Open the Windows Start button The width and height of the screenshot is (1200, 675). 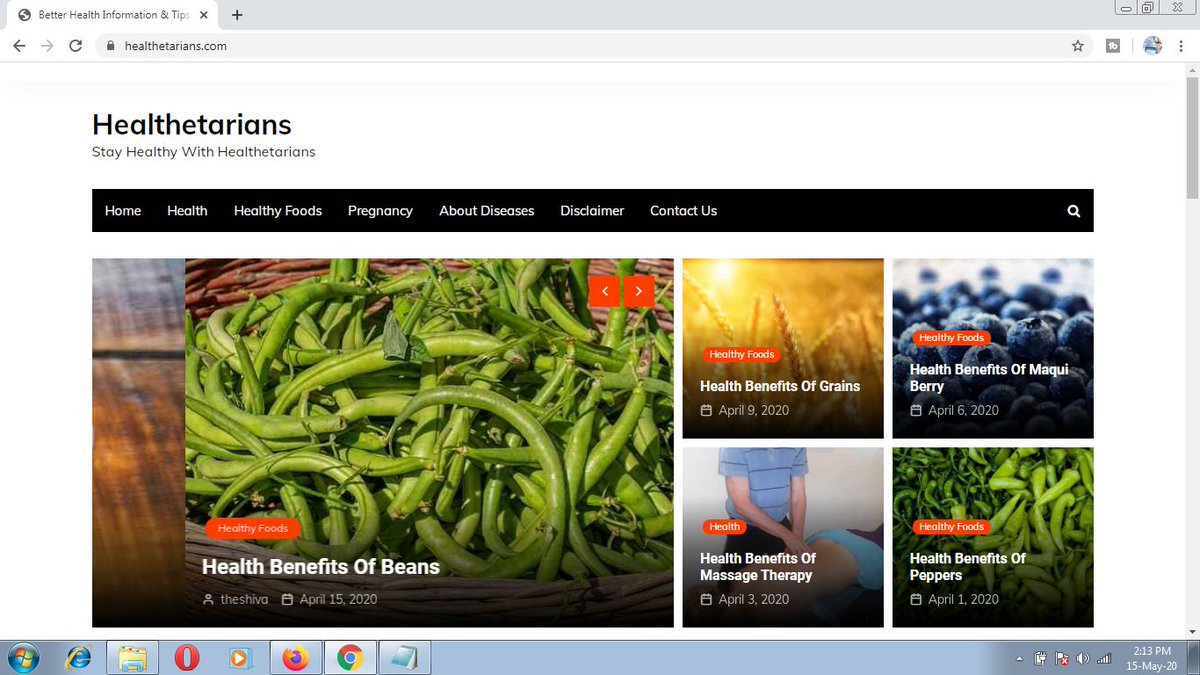coord(22,658)
